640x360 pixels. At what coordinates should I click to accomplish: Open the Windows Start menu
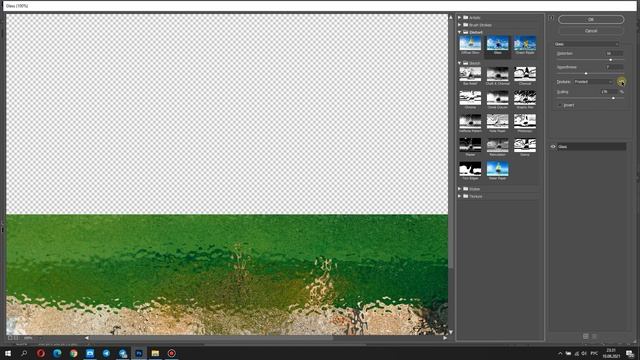tap(8, 353)
